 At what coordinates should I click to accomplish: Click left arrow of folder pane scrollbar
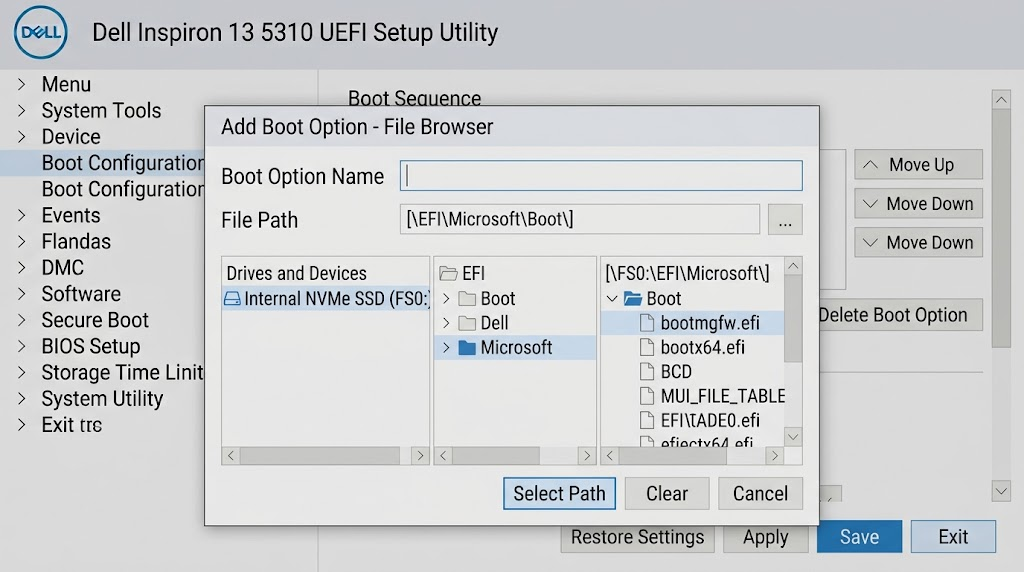pos(443,455)
